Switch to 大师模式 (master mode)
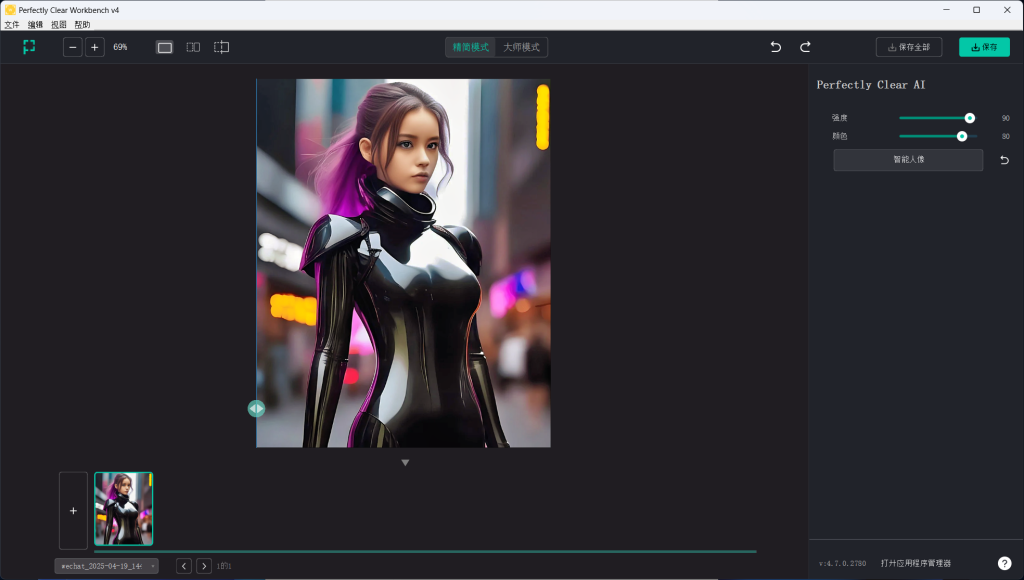Image resolution: width=1024 pixels, height=580 pixels. 521,47
